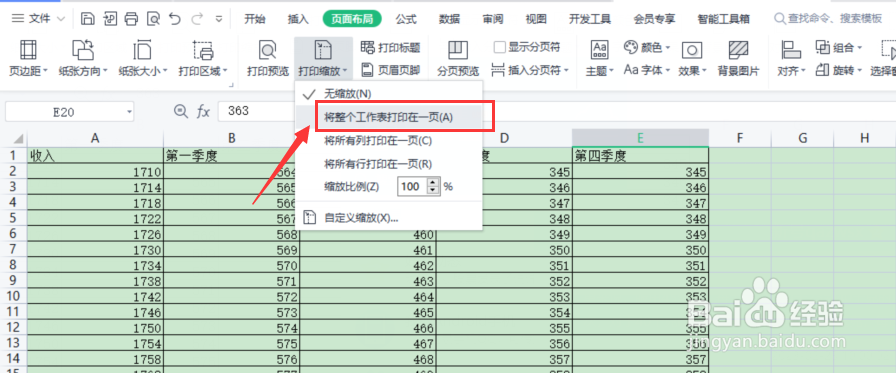The height and width of the screenshot is (373, 896).
Task: Click cell A12 with value 1750
Action: coord(95,328)
